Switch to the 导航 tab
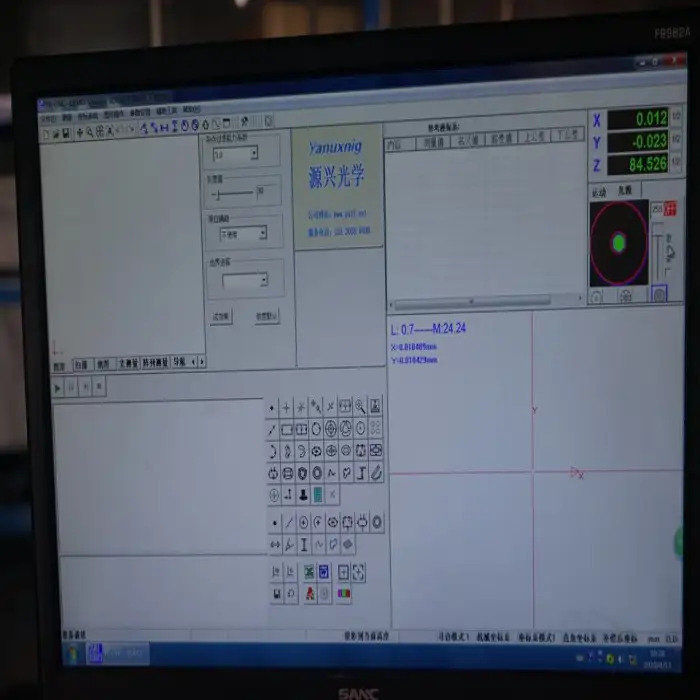The height and width of the screenshot is (700, 700). (x=179, y=362)
